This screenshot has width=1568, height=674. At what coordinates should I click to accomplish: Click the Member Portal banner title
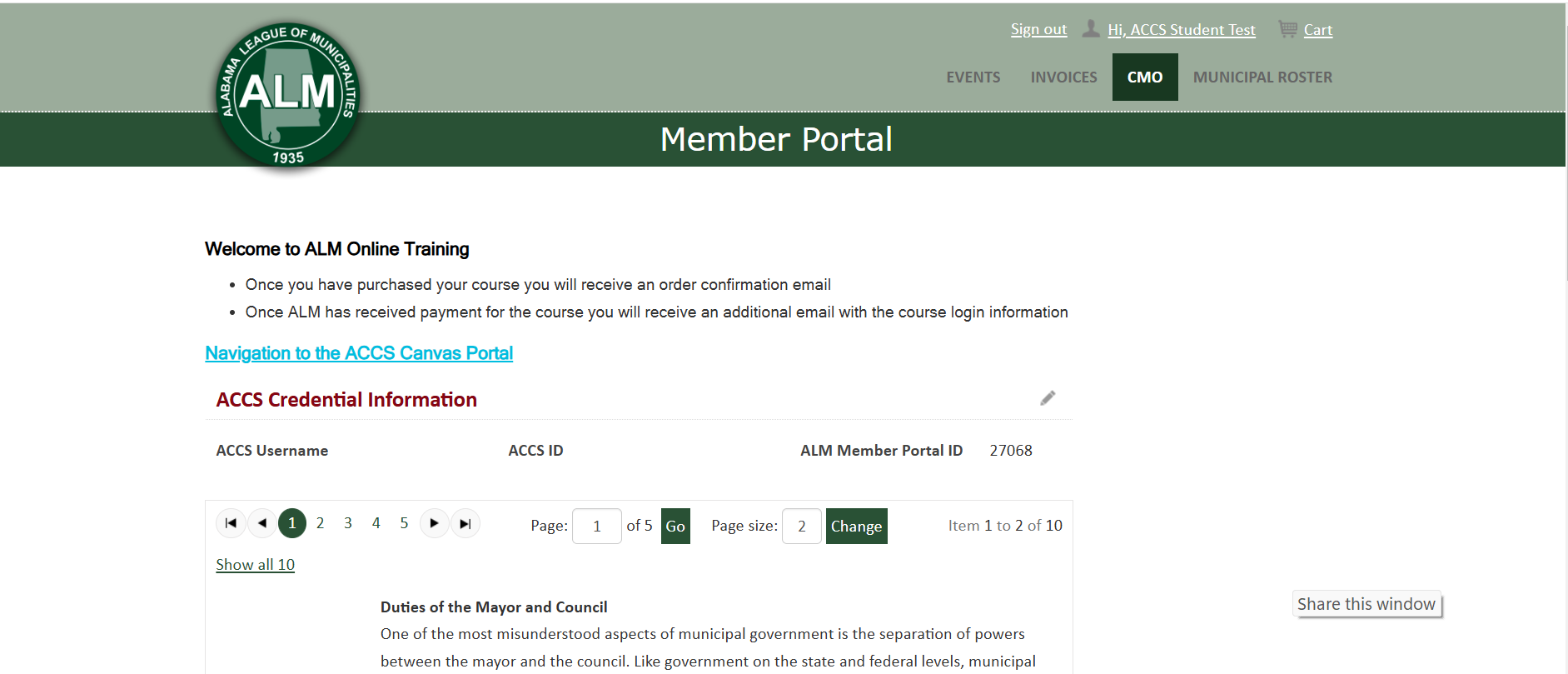tap(776, 139)
